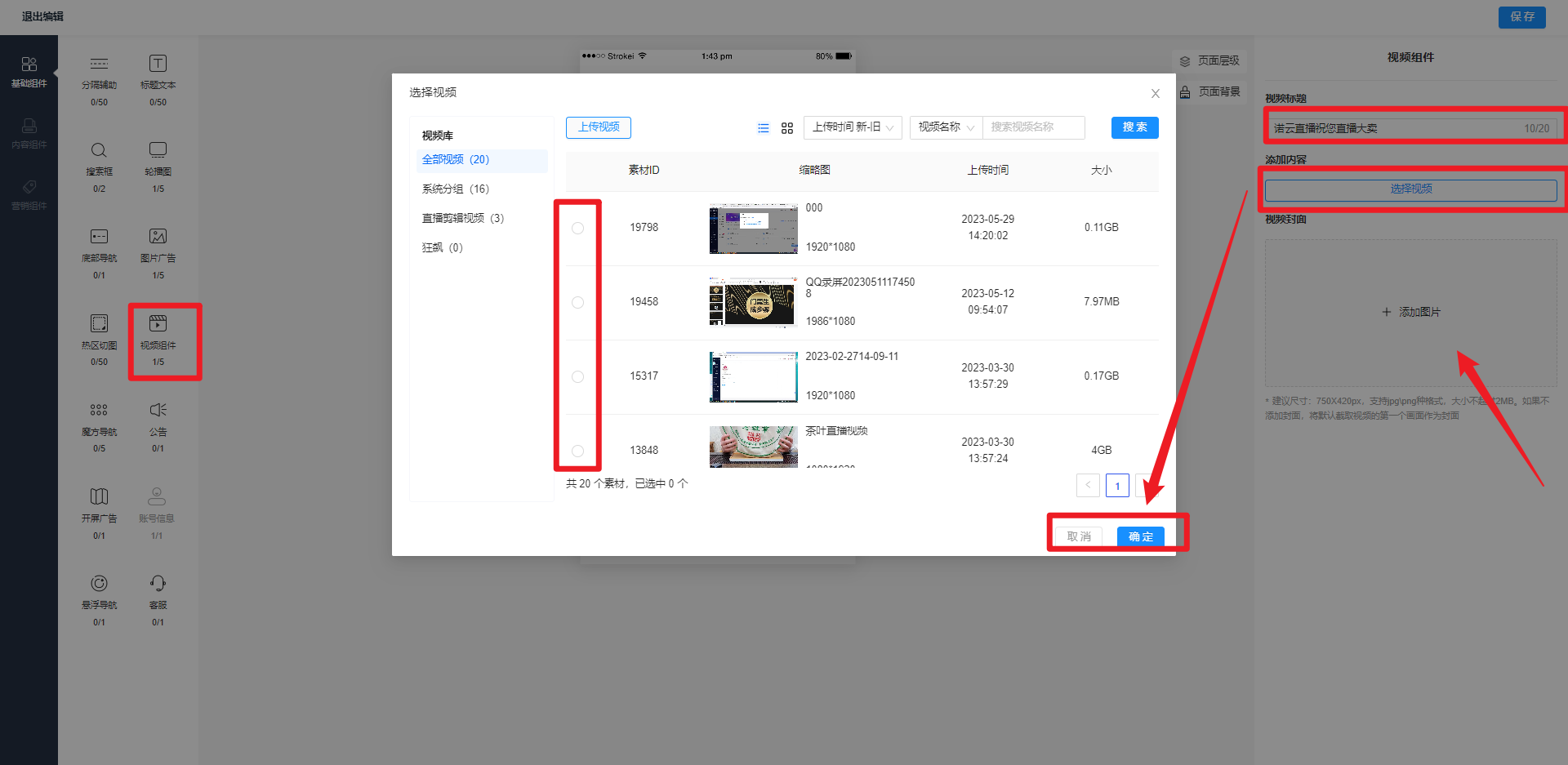The width and height of the screenshot is (1568, 765).
Task: Switch to grid view icon
Action: point(787,128)
